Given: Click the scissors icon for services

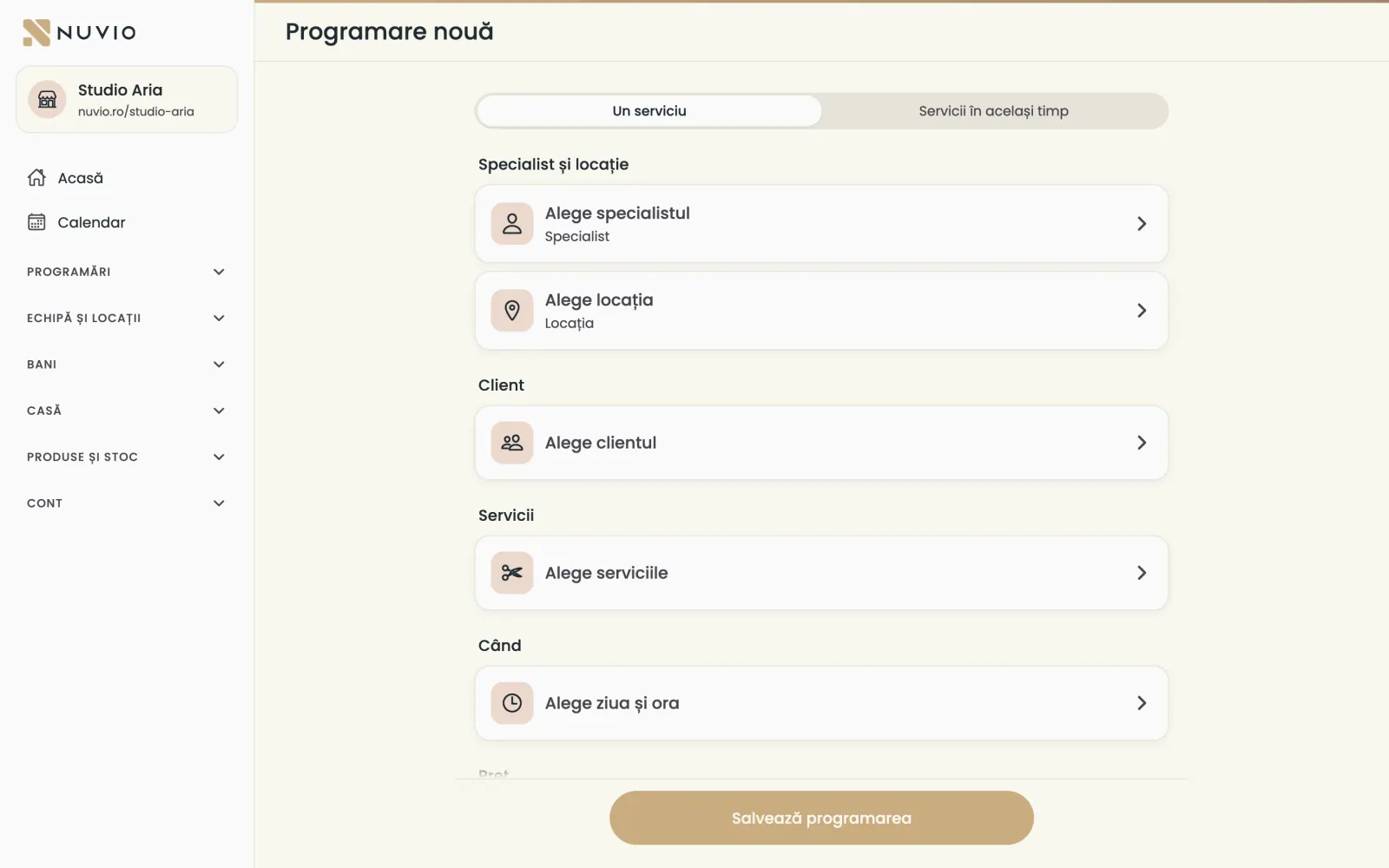Looking at the screenshot, I should click(512, 573).
